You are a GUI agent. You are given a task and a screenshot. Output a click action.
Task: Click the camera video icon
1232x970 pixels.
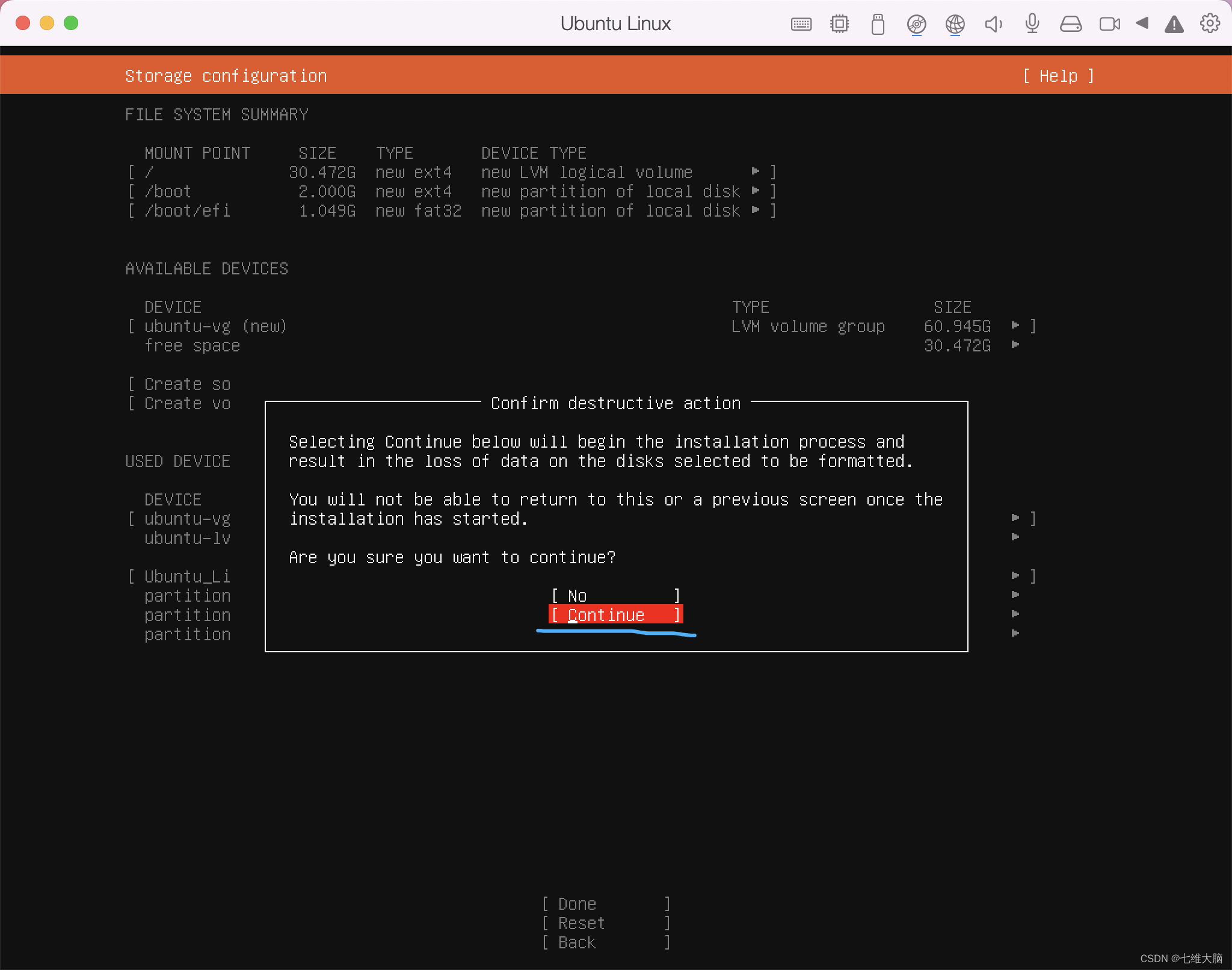coord(1109,24)
